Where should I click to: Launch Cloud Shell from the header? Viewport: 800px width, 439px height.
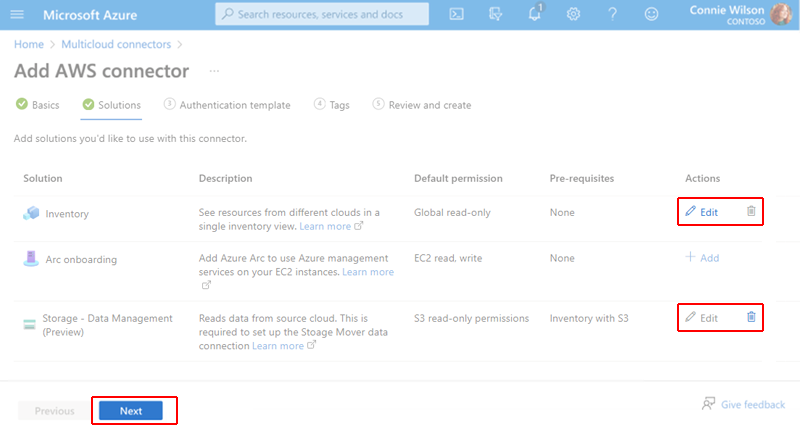coord(457,14)
